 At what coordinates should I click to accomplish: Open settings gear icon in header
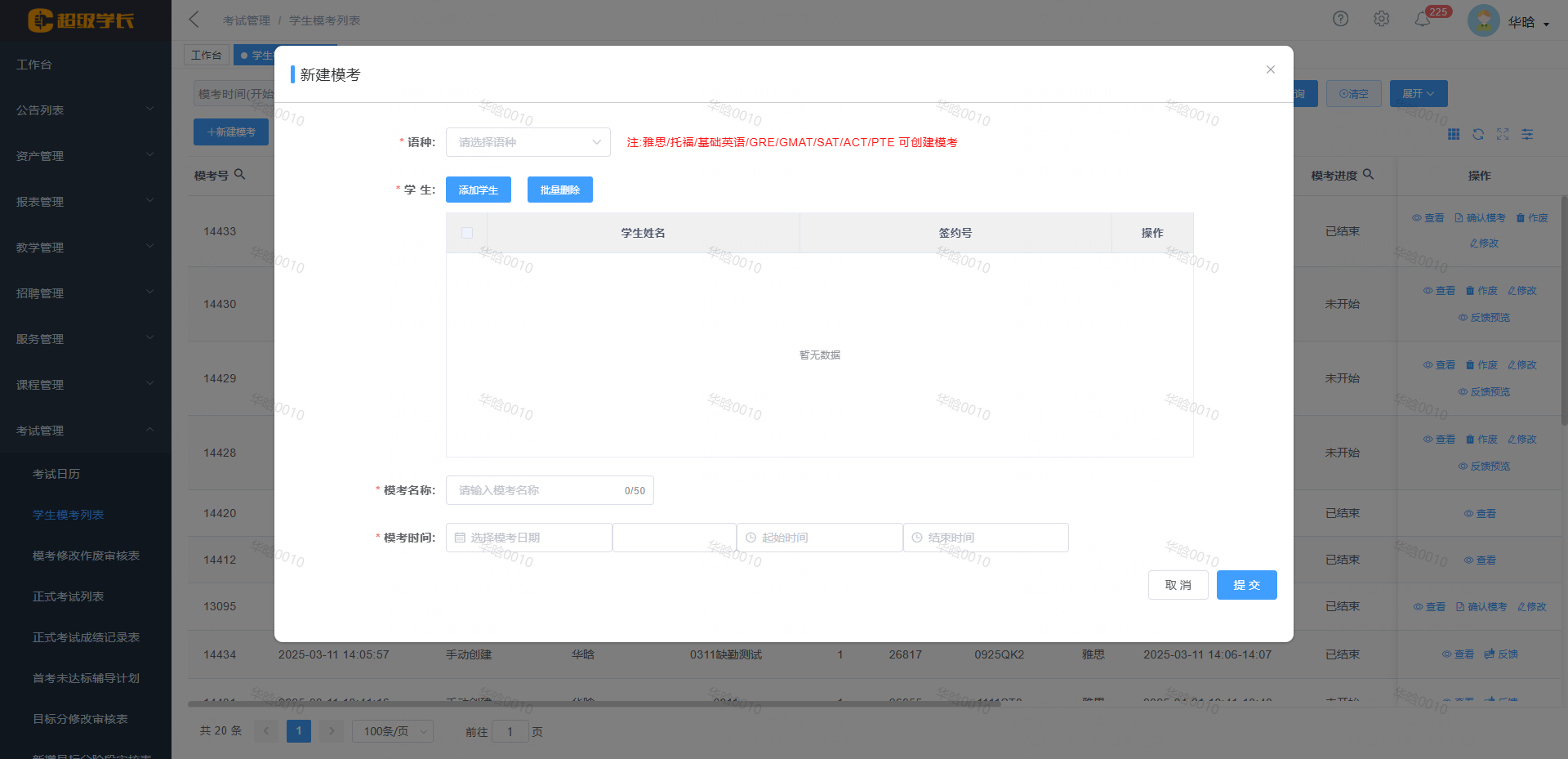click(1381, 19)
